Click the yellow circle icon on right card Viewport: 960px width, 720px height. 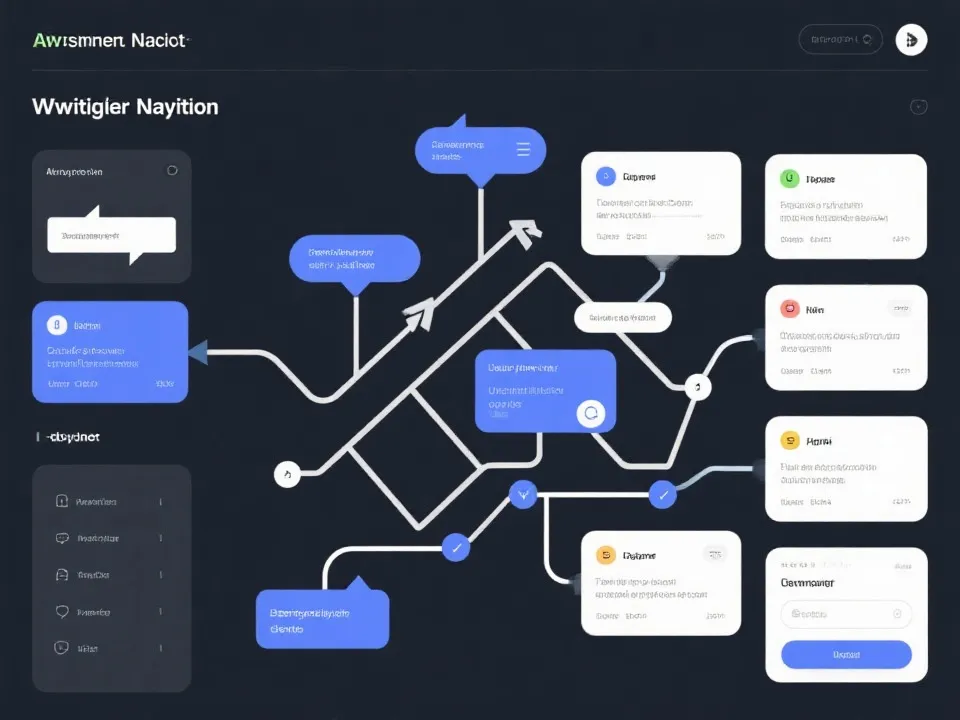coord(789,440)
